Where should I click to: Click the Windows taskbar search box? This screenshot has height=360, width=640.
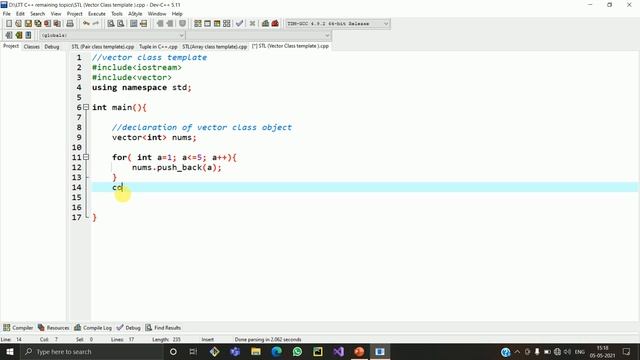pos(91,351)
